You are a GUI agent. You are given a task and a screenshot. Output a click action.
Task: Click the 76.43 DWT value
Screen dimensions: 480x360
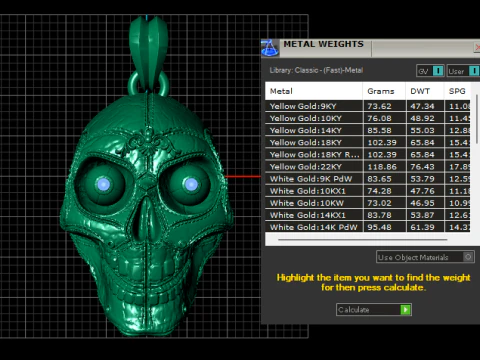tap(422, 167)
